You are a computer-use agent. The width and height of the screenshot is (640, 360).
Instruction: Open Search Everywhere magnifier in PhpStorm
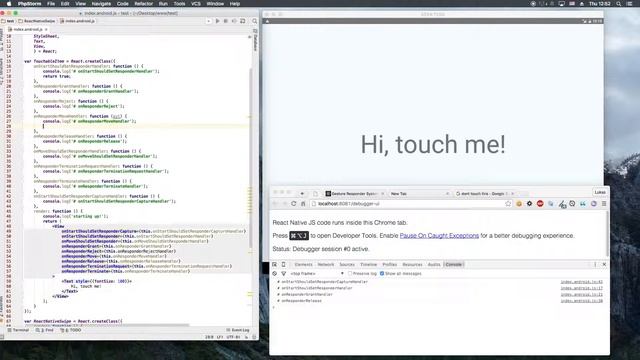coord(255,21)
